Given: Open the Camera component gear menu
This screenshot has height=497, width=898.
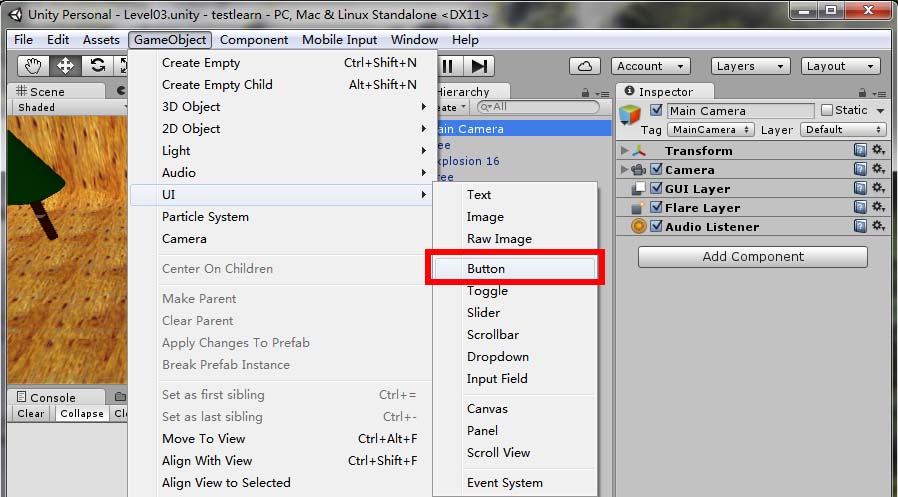Looking at the screenshot, I should pyautogui.click(x=879, y=169).
